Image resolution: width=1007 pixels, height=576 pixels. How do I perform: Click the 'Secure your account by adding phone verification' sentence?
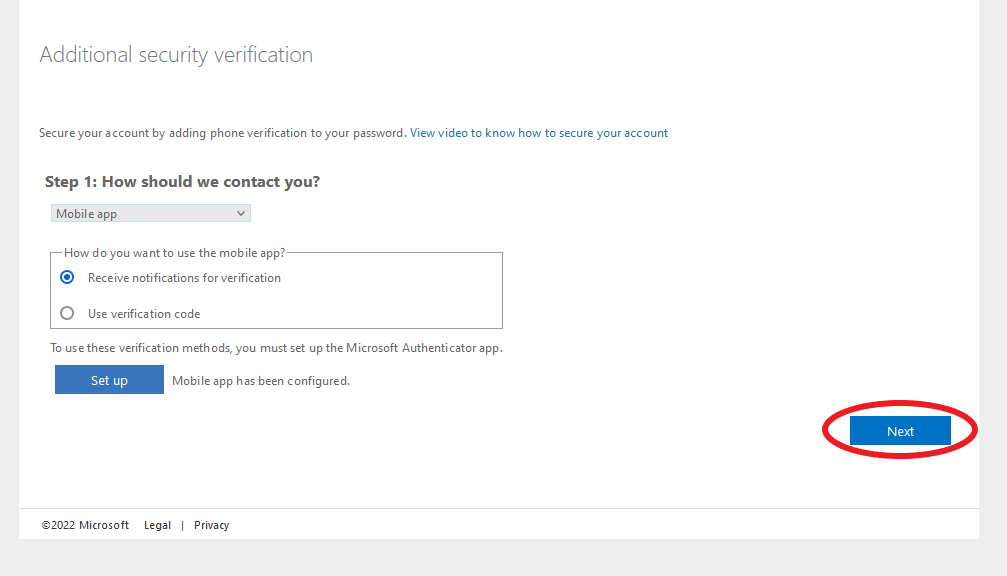click(x=223, y=133)
